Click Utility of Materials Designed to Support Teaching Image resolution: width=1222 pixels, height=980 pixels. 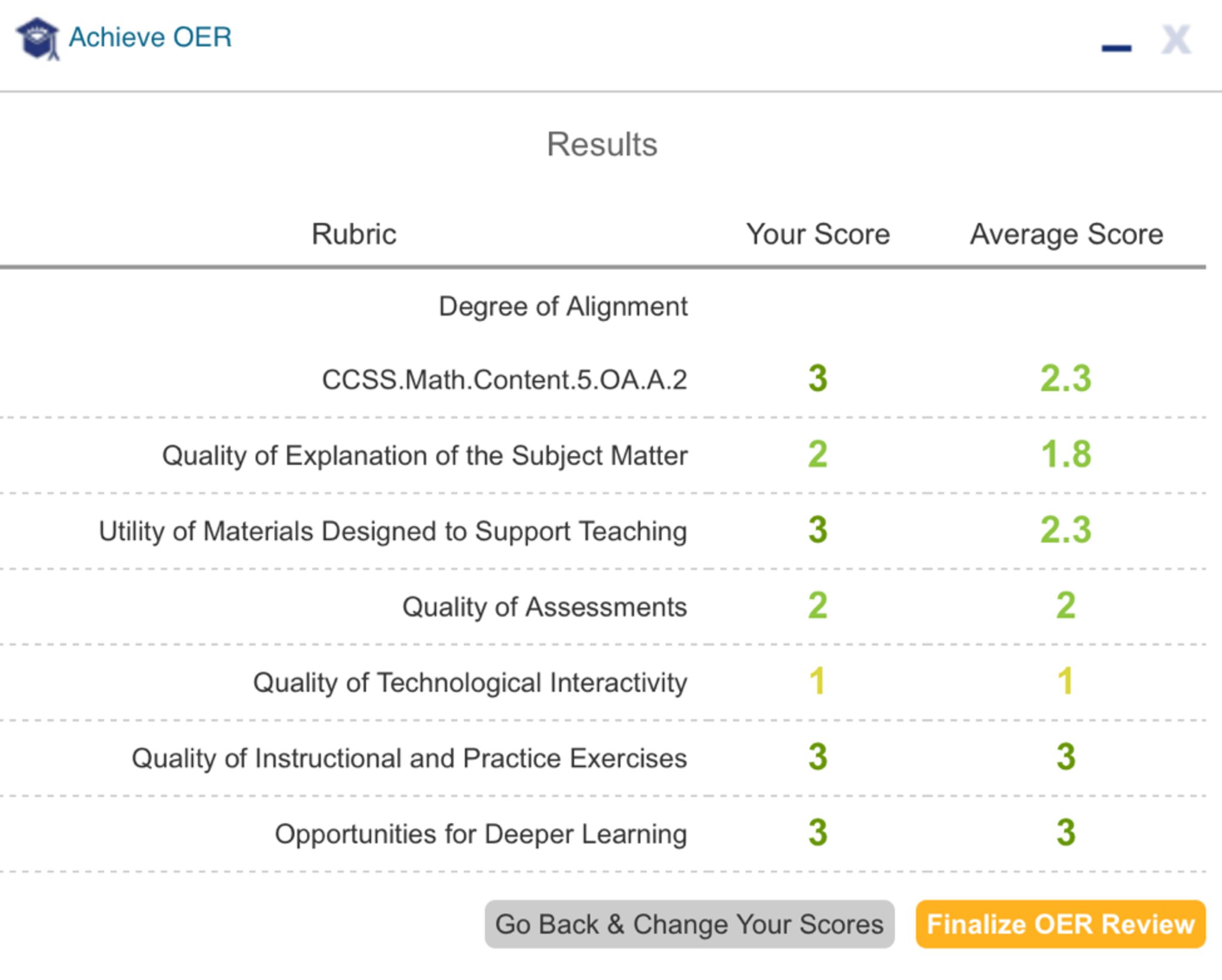(x=393, y=531)
